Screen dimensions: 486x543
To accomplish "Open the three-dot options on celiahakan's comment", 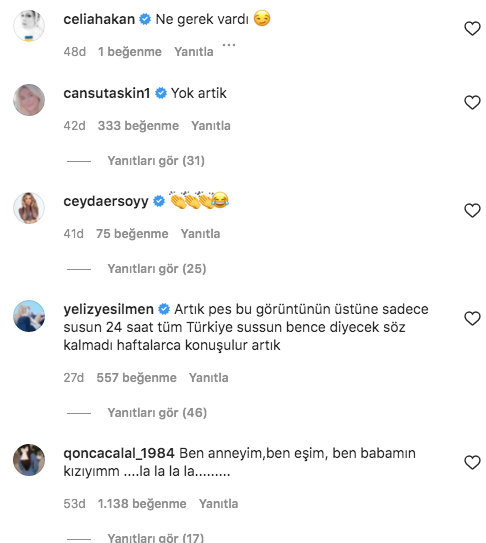I will [229, 45].
